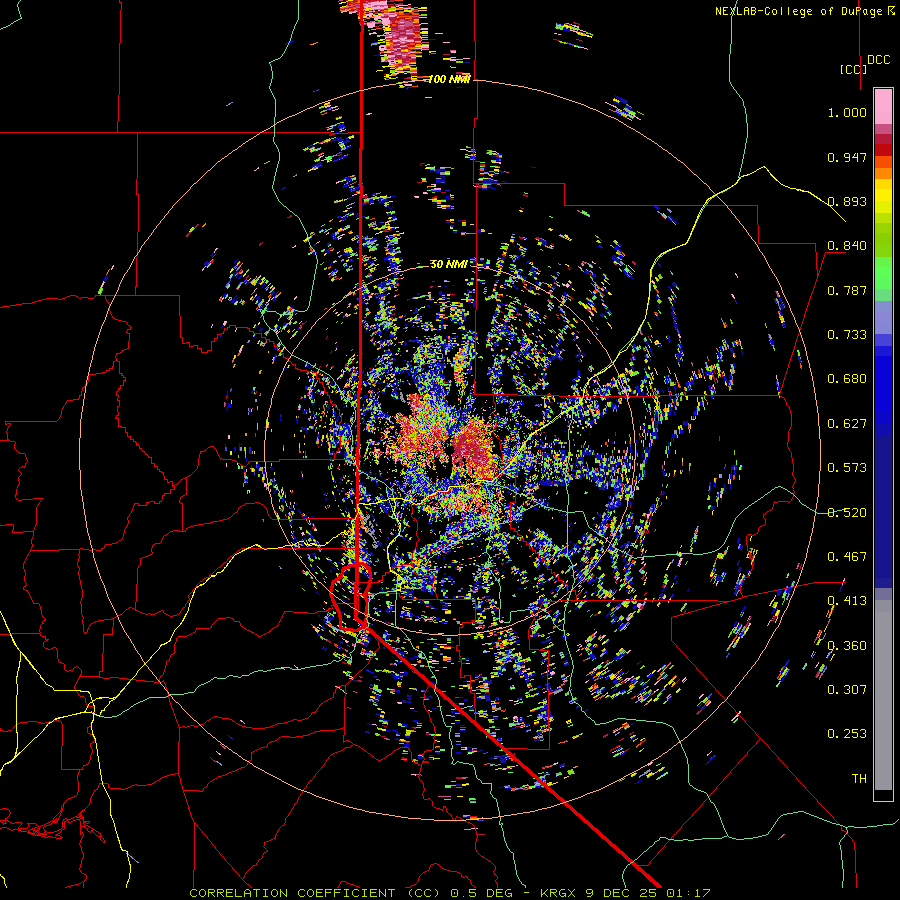The width and height of the screenshot is (900, 900).
Task: Click the 0.947 scale value
Action: (x=847, y=157)
